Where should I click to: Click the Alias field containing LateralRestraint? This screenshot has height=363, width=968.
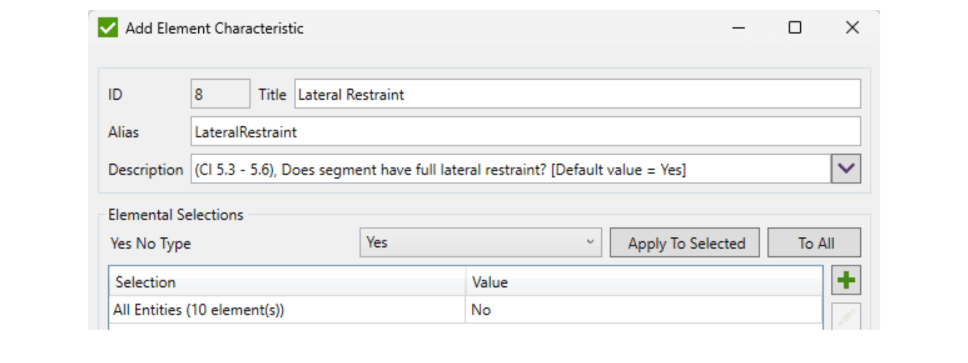[x=525, y=132]
